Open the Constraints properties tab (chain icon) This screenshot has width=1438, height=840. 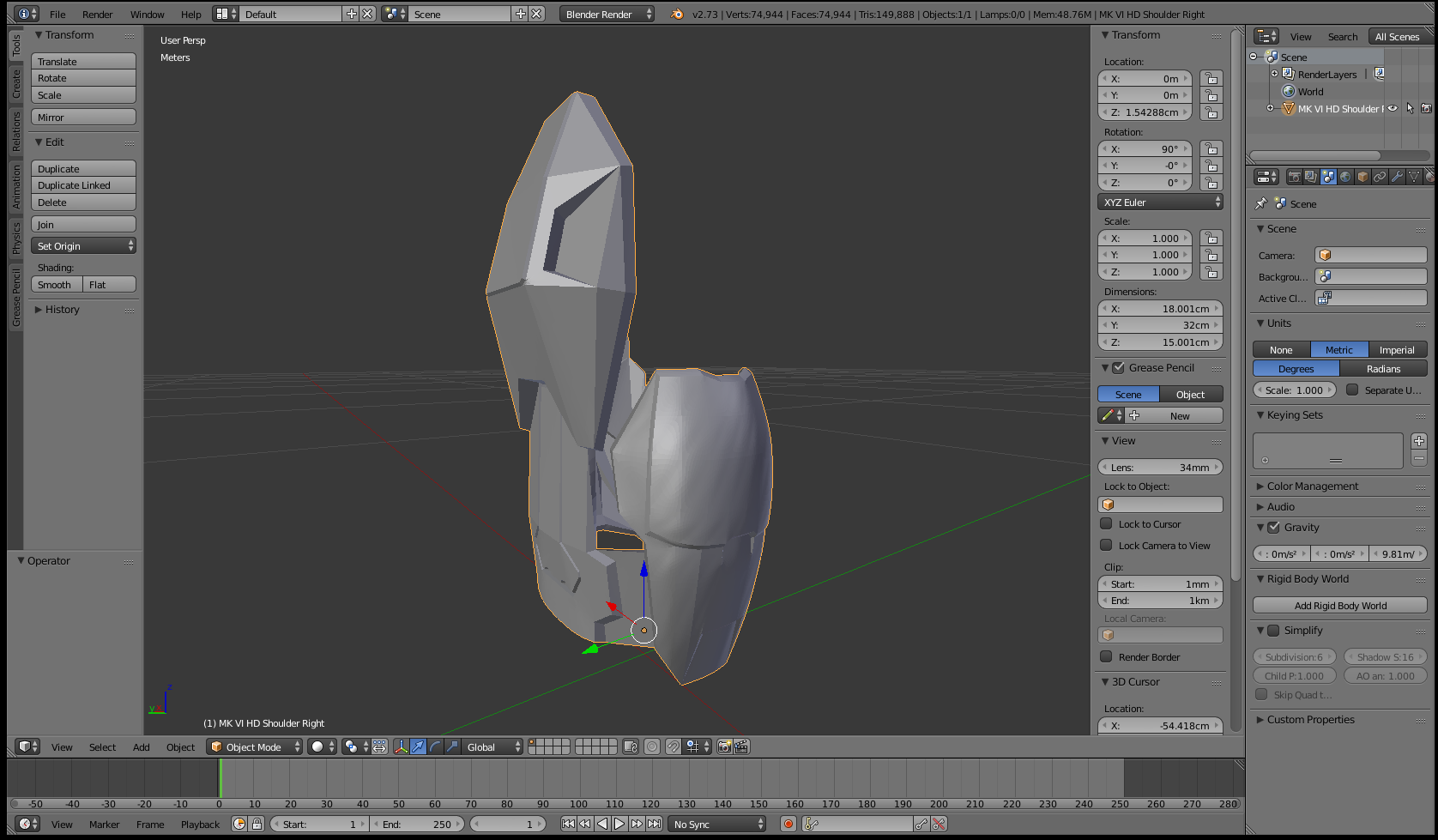1380,177
